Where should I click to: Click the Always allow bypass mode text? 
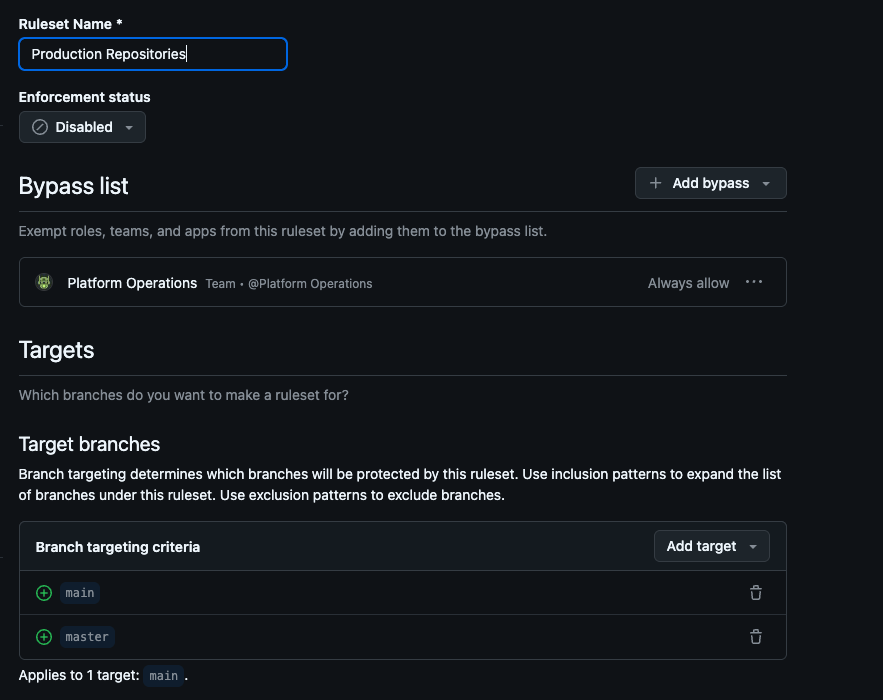click(x=688, y=283)
